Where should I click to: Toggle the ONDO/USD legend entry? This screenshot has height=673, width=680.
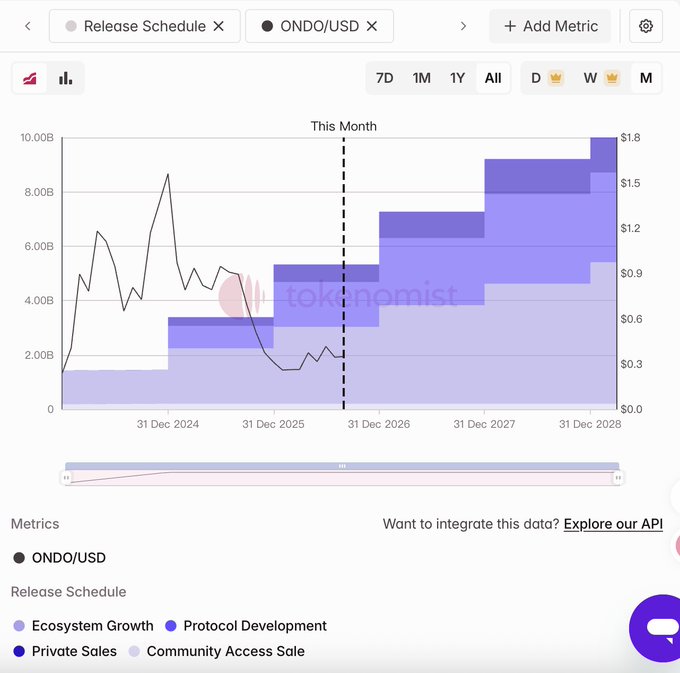(x=59, y=558)
